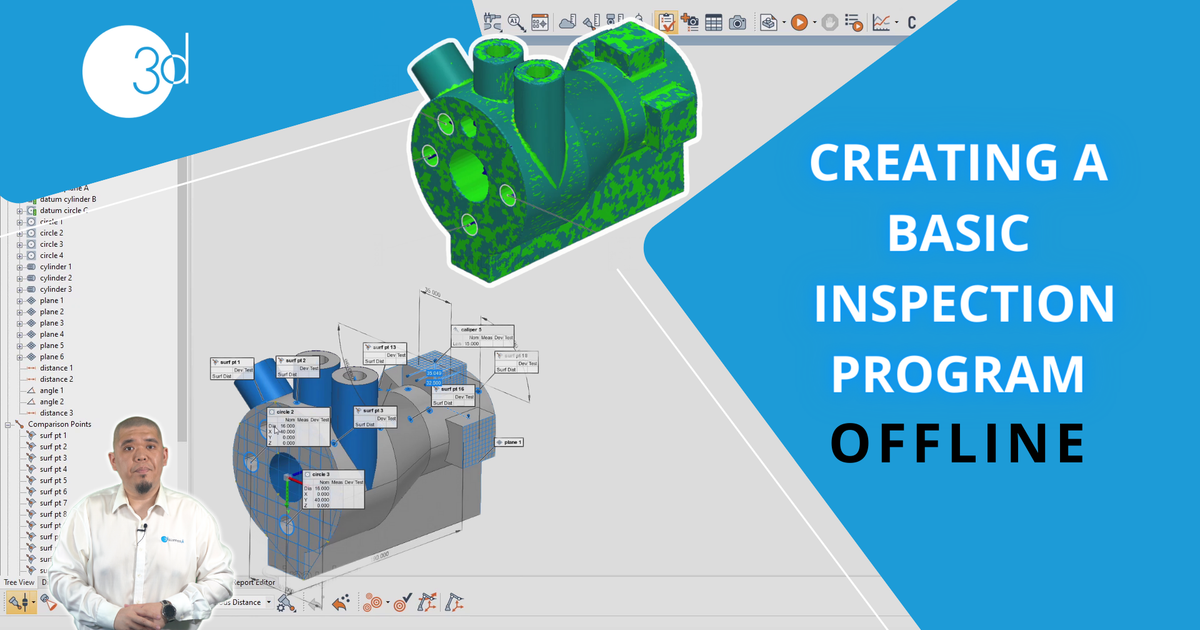The image size is (1200, 630).
Task: Open the A1 magnifier inspect tool
Action: point(516,20)
